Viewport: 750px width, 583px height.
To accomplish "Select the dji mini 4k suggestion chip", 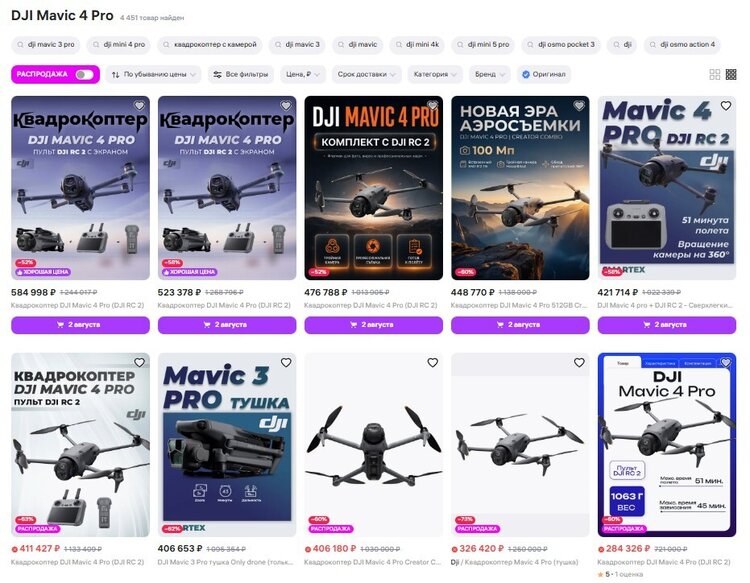I will (417, 44).
